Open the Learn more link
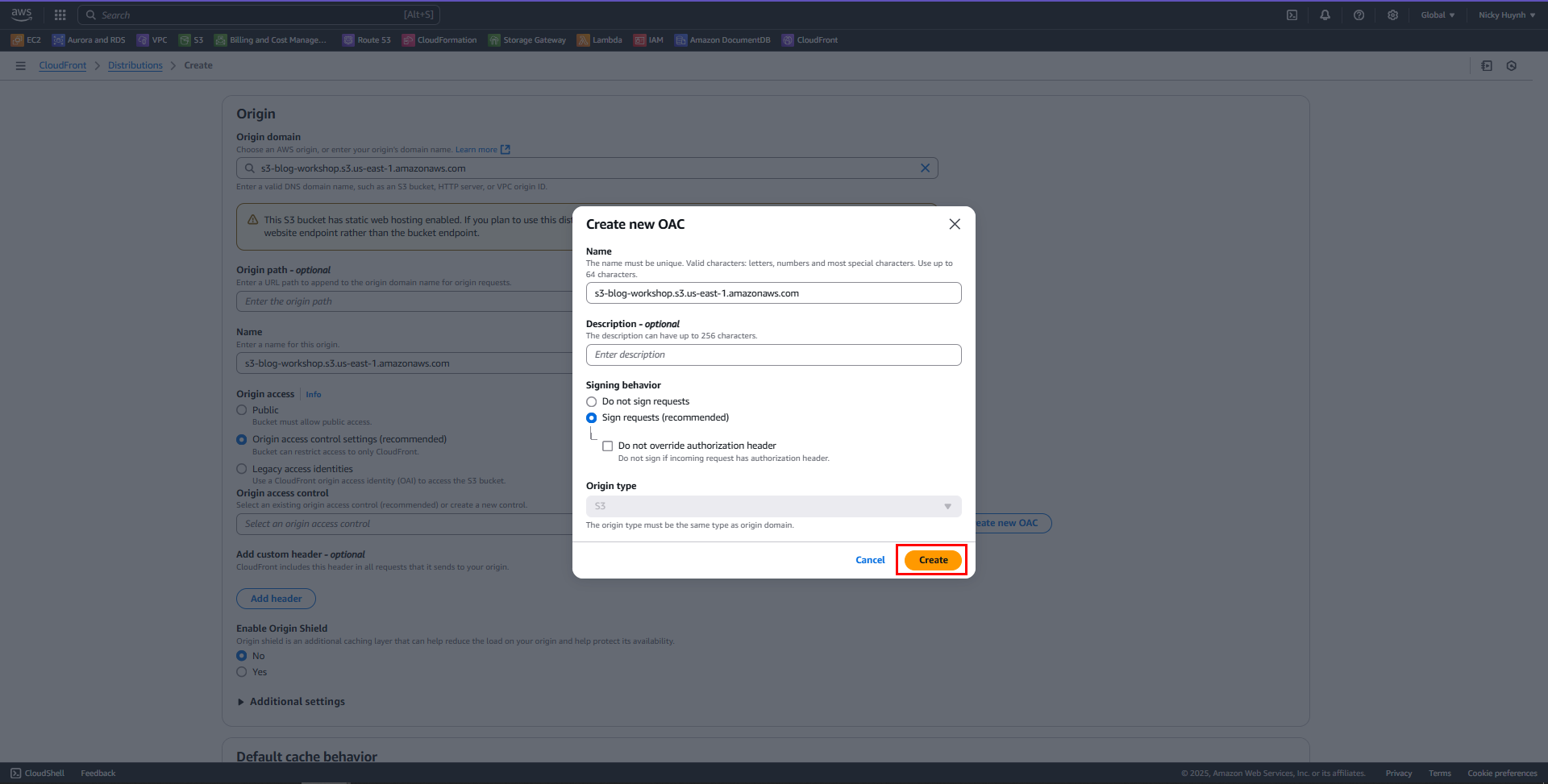 (482, 150)
